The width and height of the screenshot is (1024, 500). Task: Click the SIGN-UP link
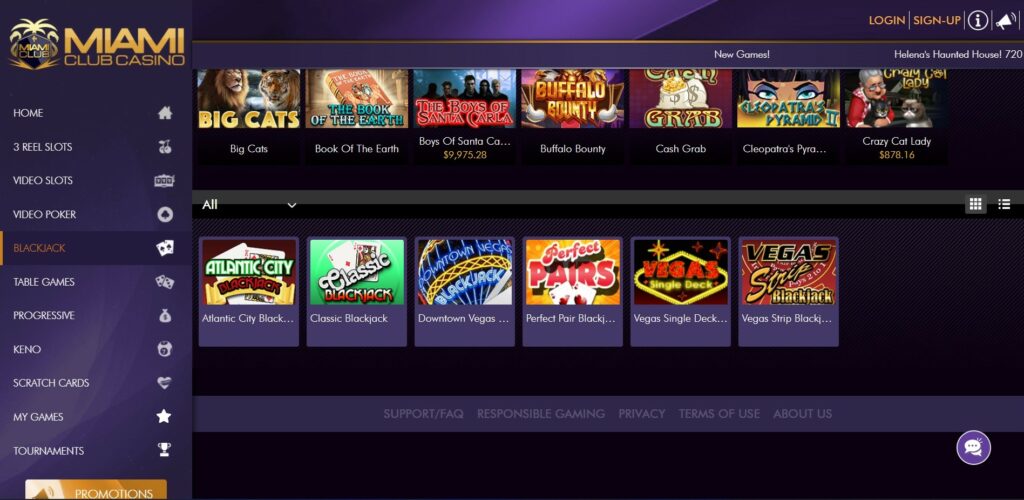(936, 21)
